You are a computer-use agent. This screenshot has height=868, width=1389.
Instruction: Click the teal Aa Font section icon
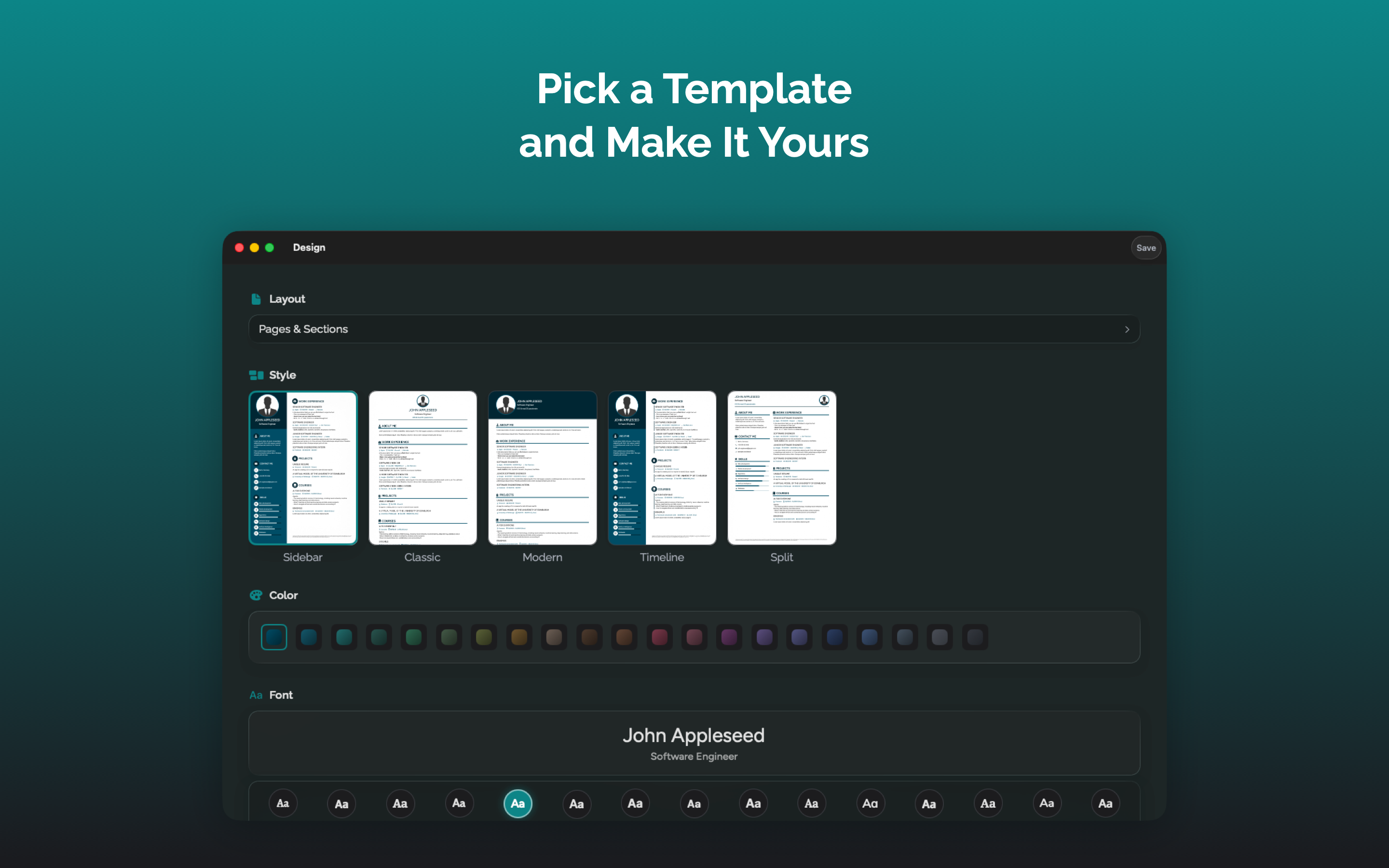tap(256, 695)
